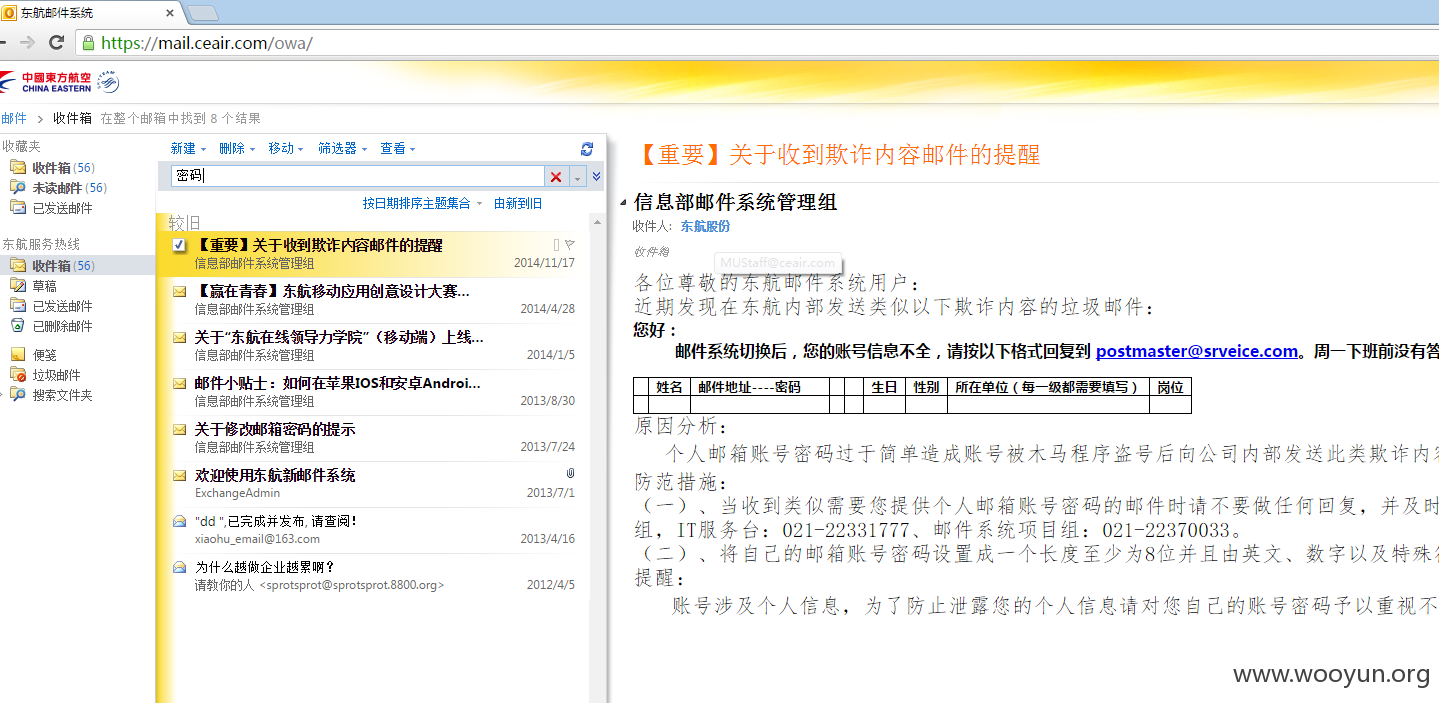
Task: Expand the advanced search double chevron
Action: click(597, 177)
